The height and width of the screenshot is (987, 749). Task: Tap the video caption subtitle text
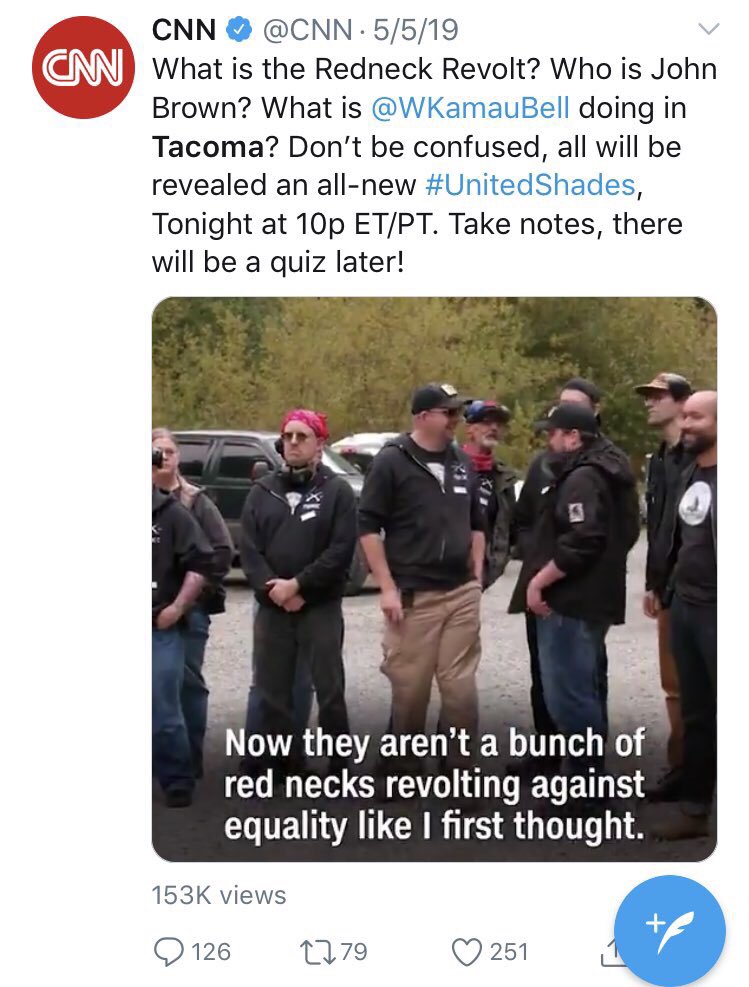434,784
